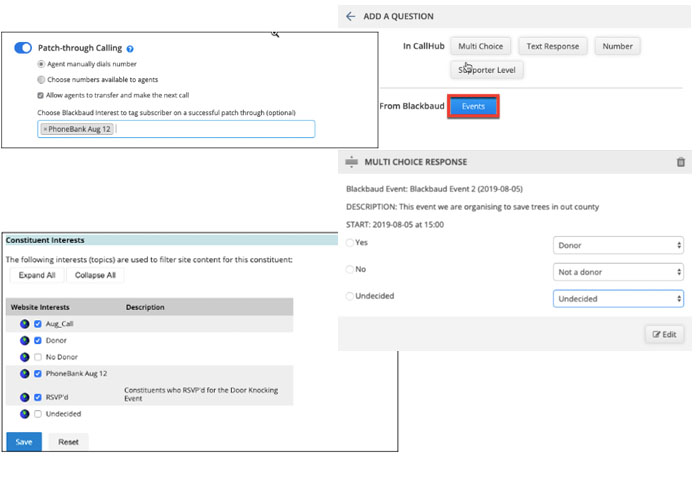Screen dimensions: 700x500
Task: Select the Undecided response radio button
Action: [350, 296]
